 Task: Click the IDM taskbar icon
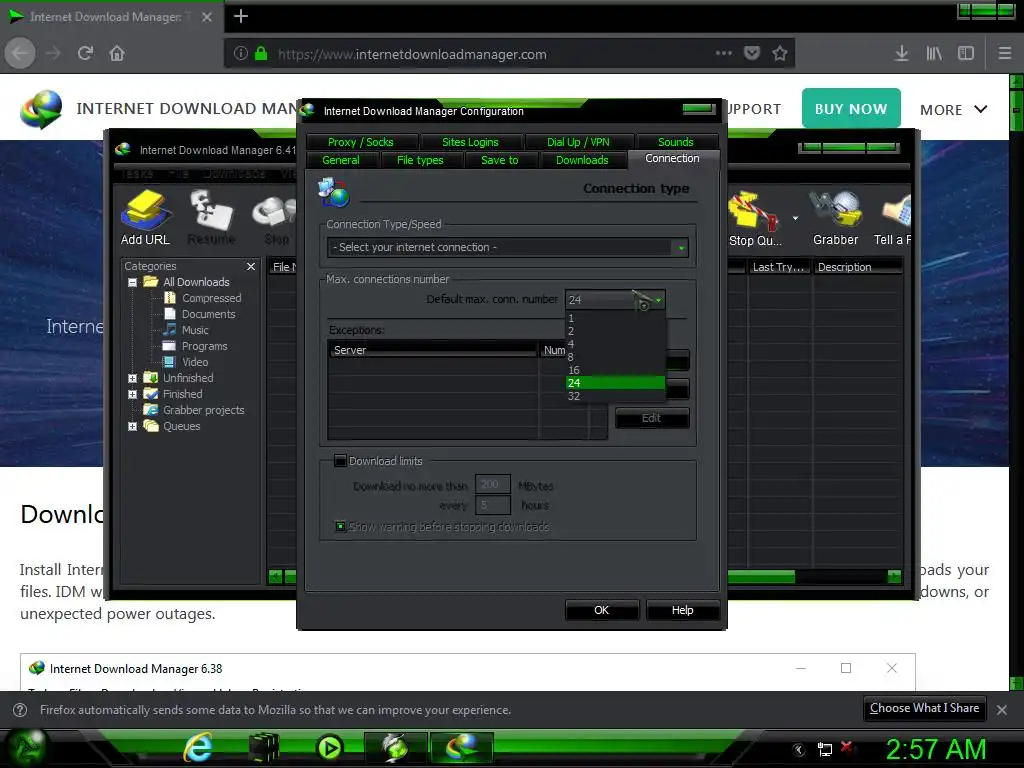tap(461, 748)
